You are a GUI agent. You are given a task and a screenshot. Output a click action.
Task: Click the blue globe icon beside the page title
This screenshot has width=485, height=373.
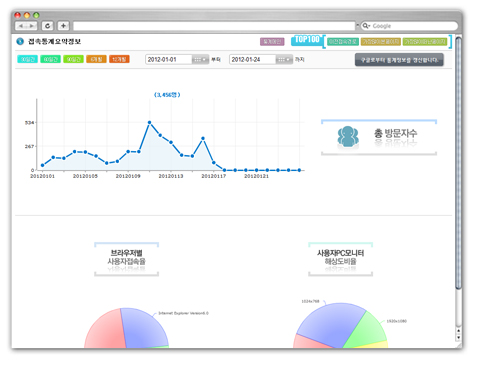[x=20, y=42]
